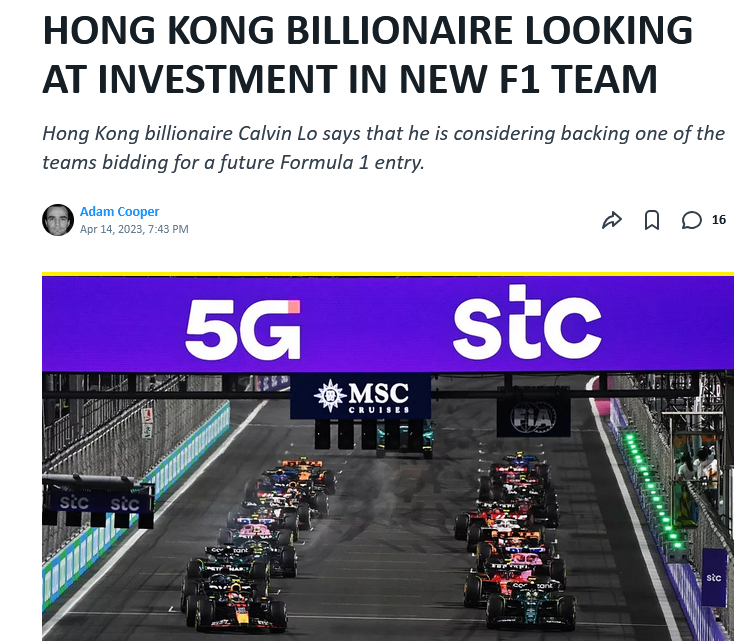Click Adam Cooper's avatar photo
The width and height of the screenshot is (753, 641).
pos(58,220)
